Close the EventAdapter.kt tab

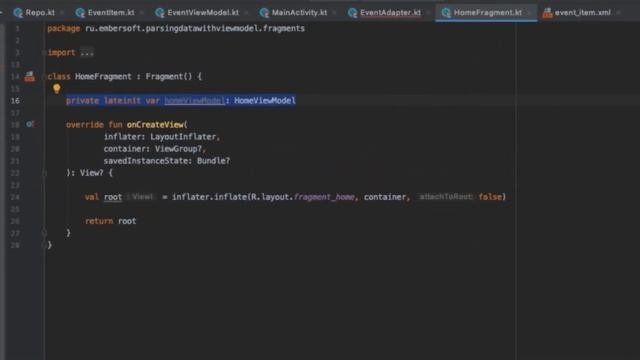pyautogui.click(x=428, y=13)
